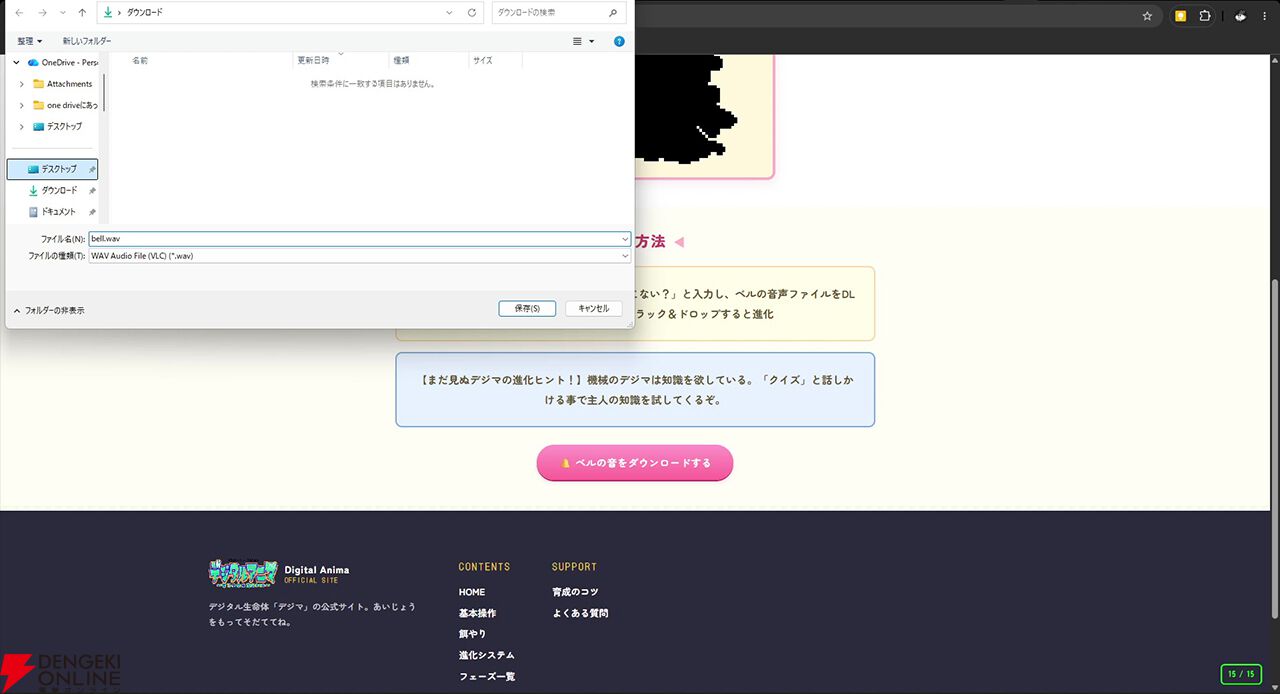Select pinned デスクトップ quick access item
This screenshot has height=694, width=1280.
(52, 169)
